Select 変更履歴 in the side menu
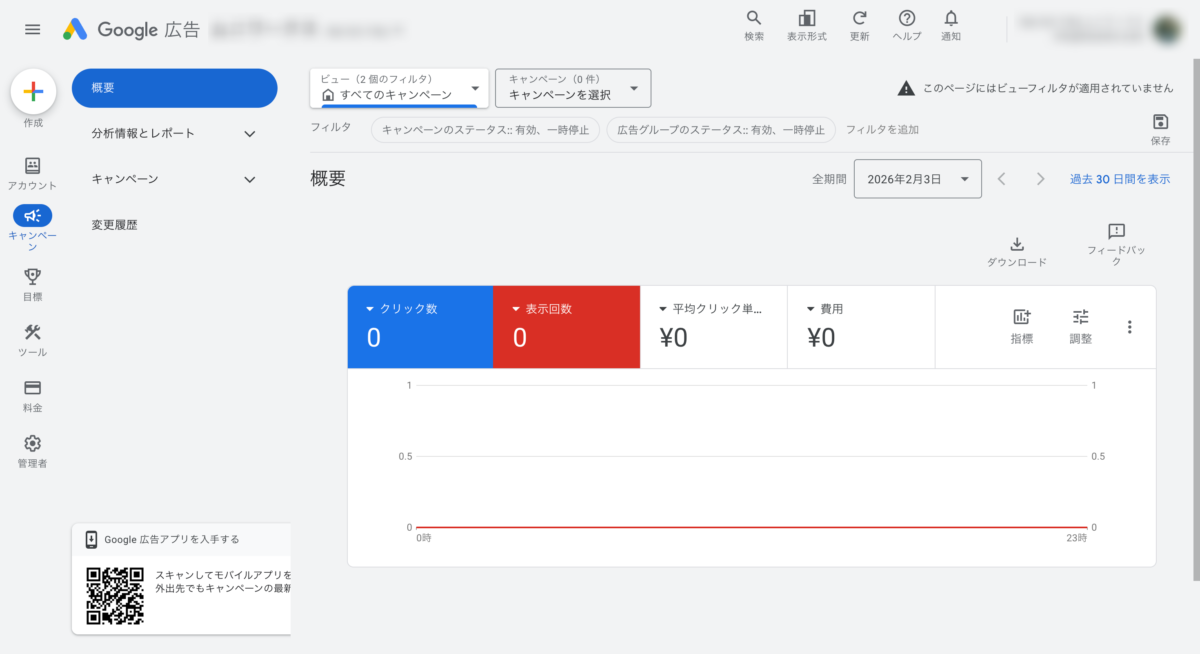 click(x=114, y=225)
